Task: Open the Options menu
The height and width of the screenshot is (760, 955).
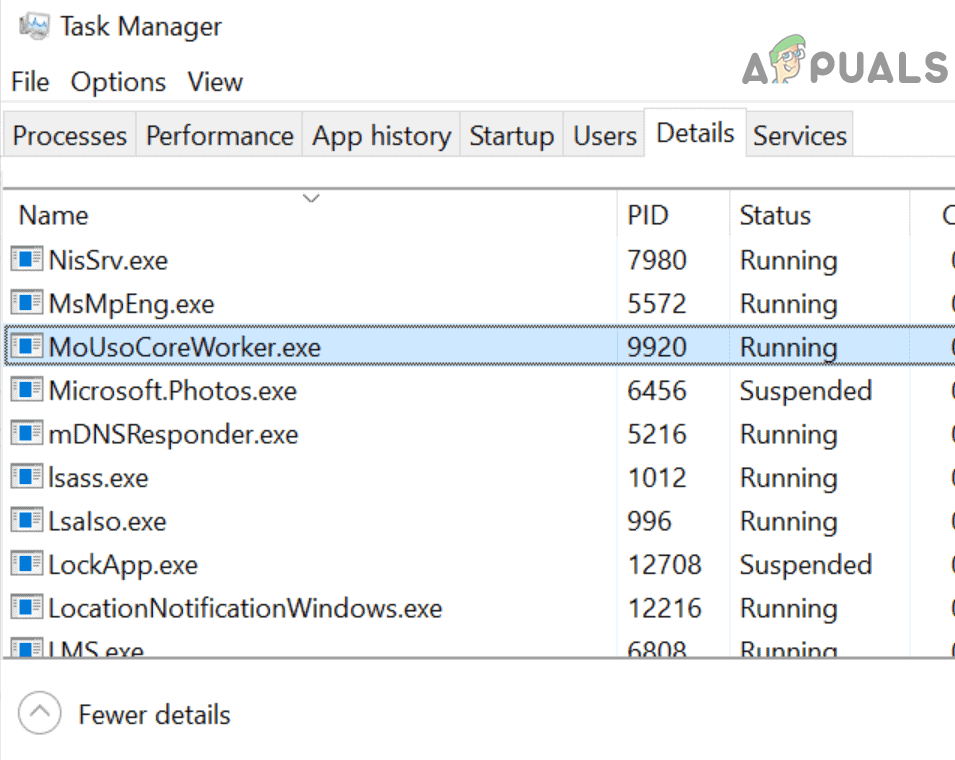Action: pyautogui.click(x=118, y=82)
